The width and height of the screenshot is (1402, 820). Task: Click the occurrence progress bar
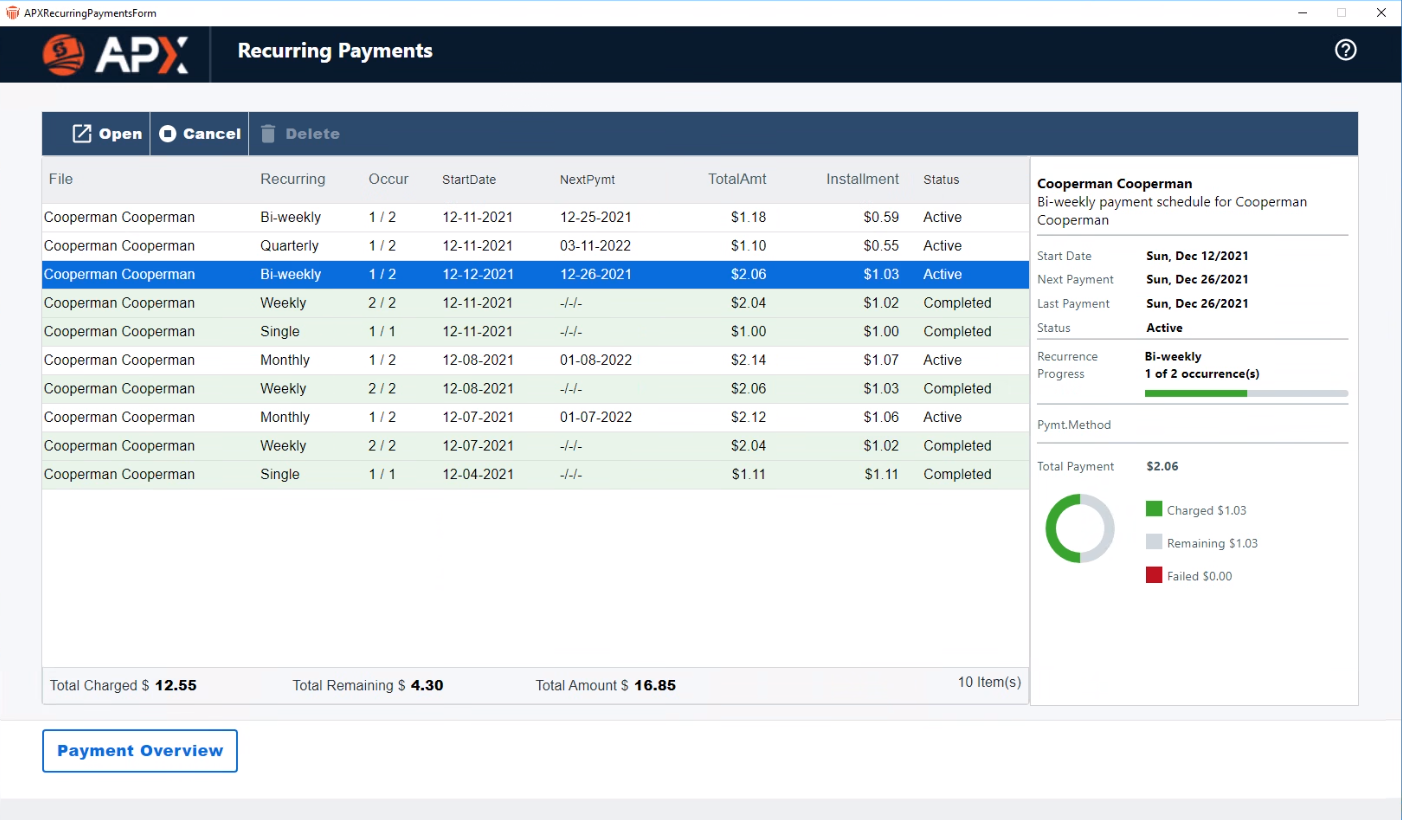(1246, 393)
